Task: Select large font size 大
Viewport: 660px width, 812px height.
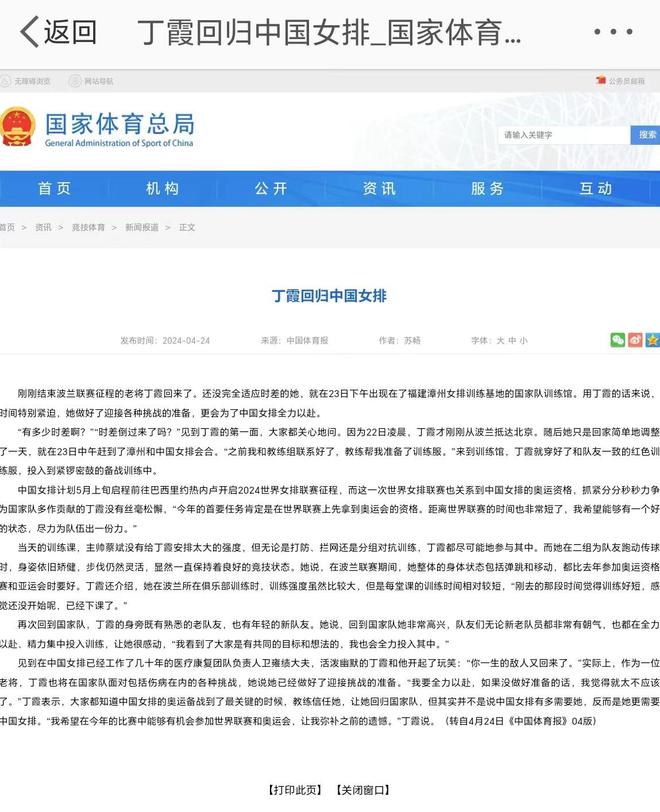Action: 500,341
